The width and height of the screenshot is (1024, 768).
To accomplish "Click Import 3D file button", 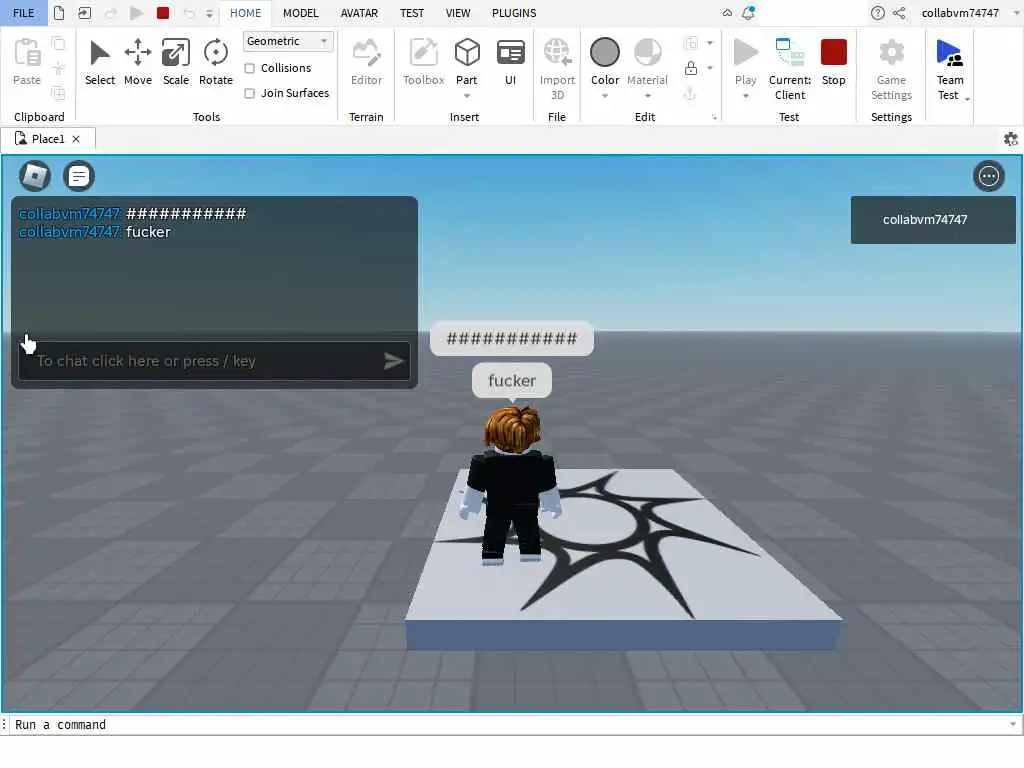I will click(x=557, y=69).
